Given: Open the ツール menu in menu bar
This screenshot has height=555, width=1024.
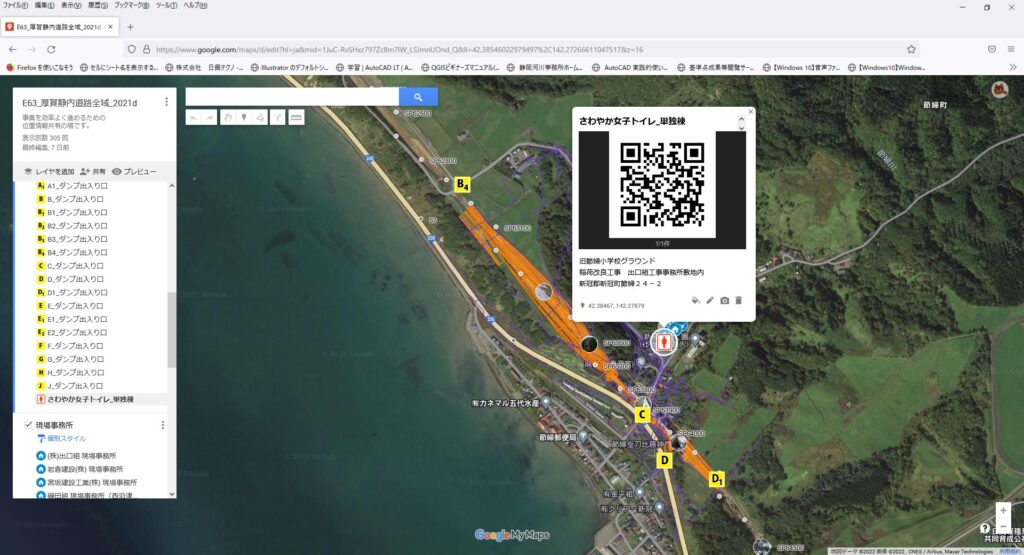Looking at the screenshot, I should 166,6.
